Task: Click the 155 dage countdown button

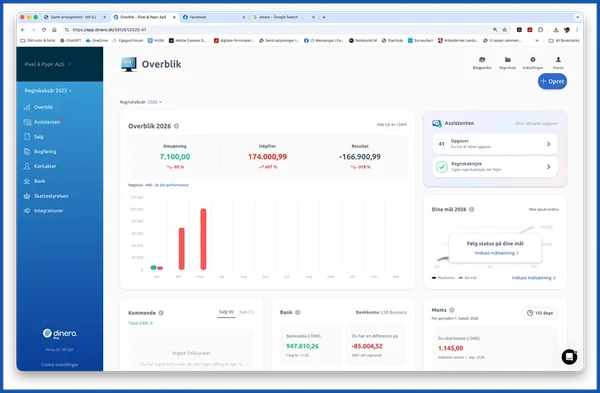Action: click(540, 313)
